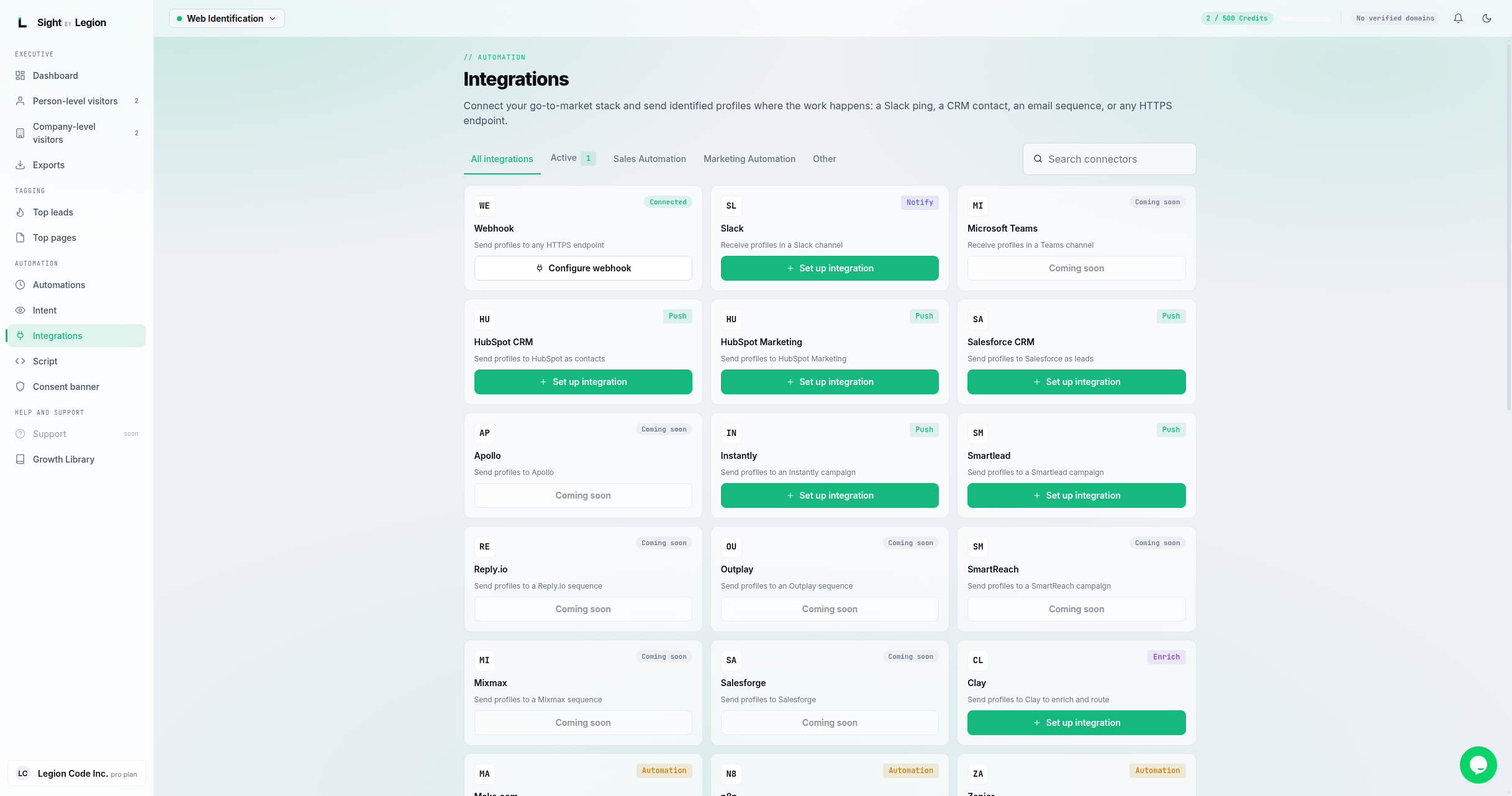Image resolution: width=1512 pixels, height=796 pixels.
Task: Set up the Slack integration
Action: [830, 268]
